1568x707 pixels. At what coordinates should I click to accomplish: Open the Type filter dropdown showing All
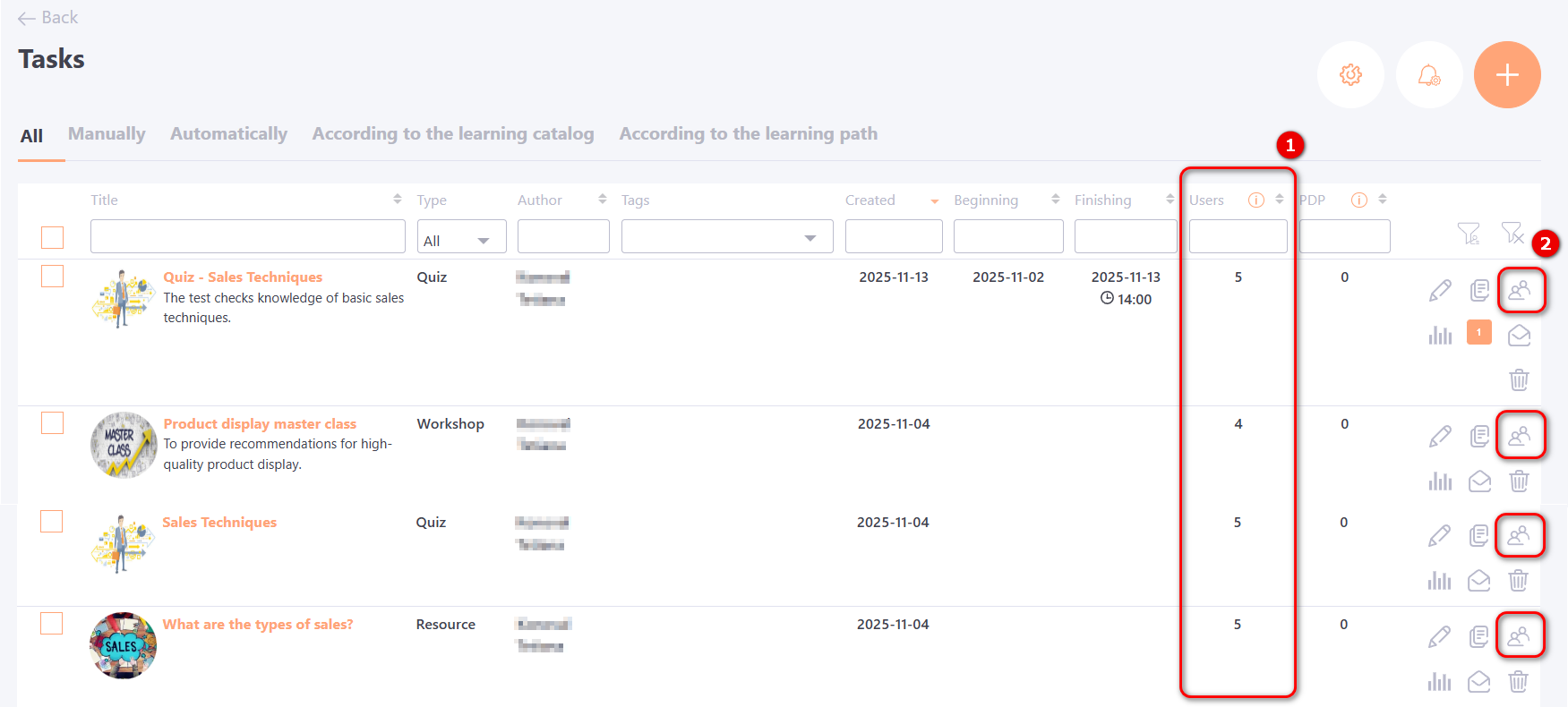461,237
